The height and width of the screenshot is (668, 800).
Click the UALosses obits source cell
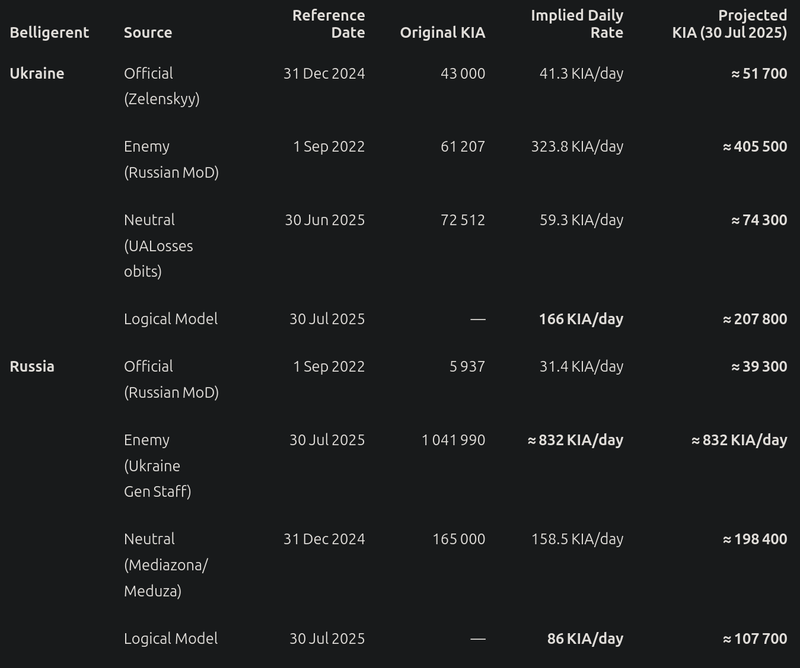click(x=158, y=245)
